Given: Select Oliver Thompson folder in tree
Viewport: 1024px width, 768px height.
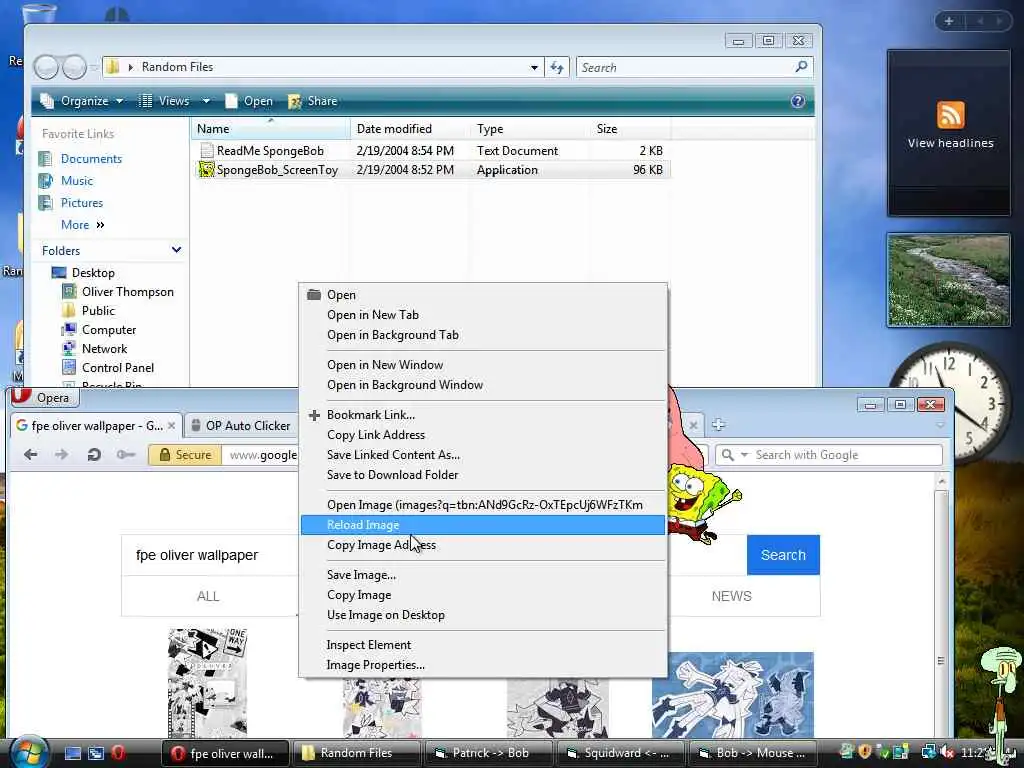Looking at the screenshot, I should coord(127,292).
